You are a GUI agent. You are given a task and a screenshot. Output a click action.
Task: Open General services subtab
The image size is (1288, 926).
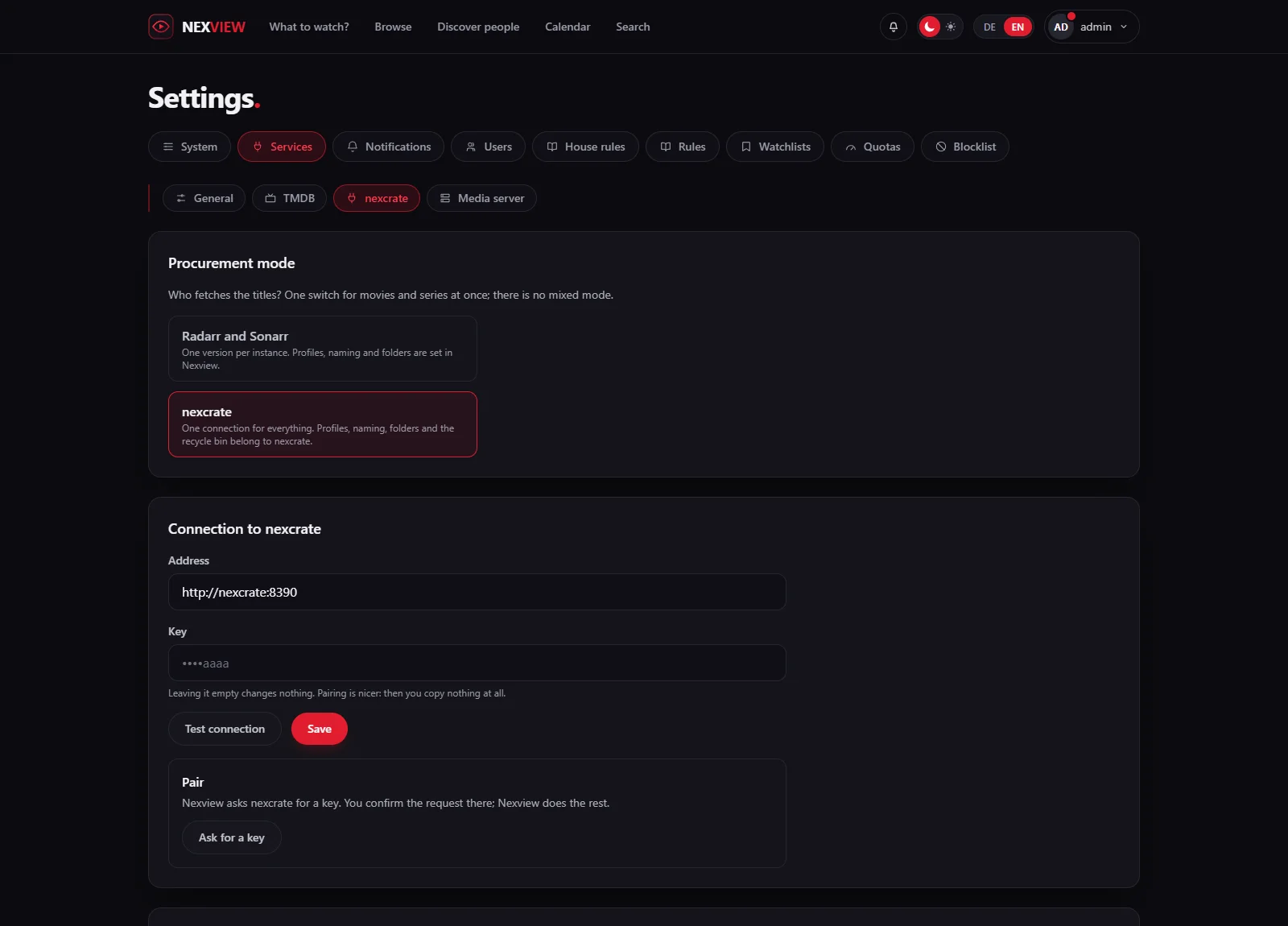coord(204,198)
